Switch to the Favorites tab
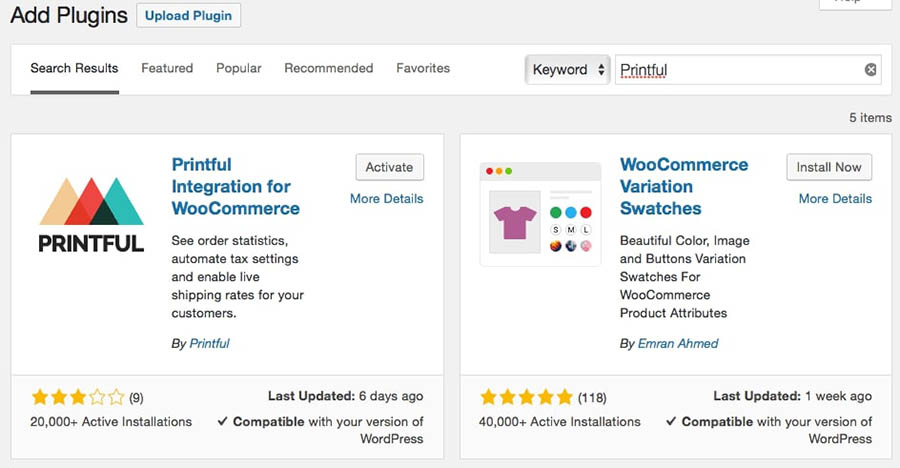Image resolution: width=900 pixels, height=468 pixels. [423, 68]
